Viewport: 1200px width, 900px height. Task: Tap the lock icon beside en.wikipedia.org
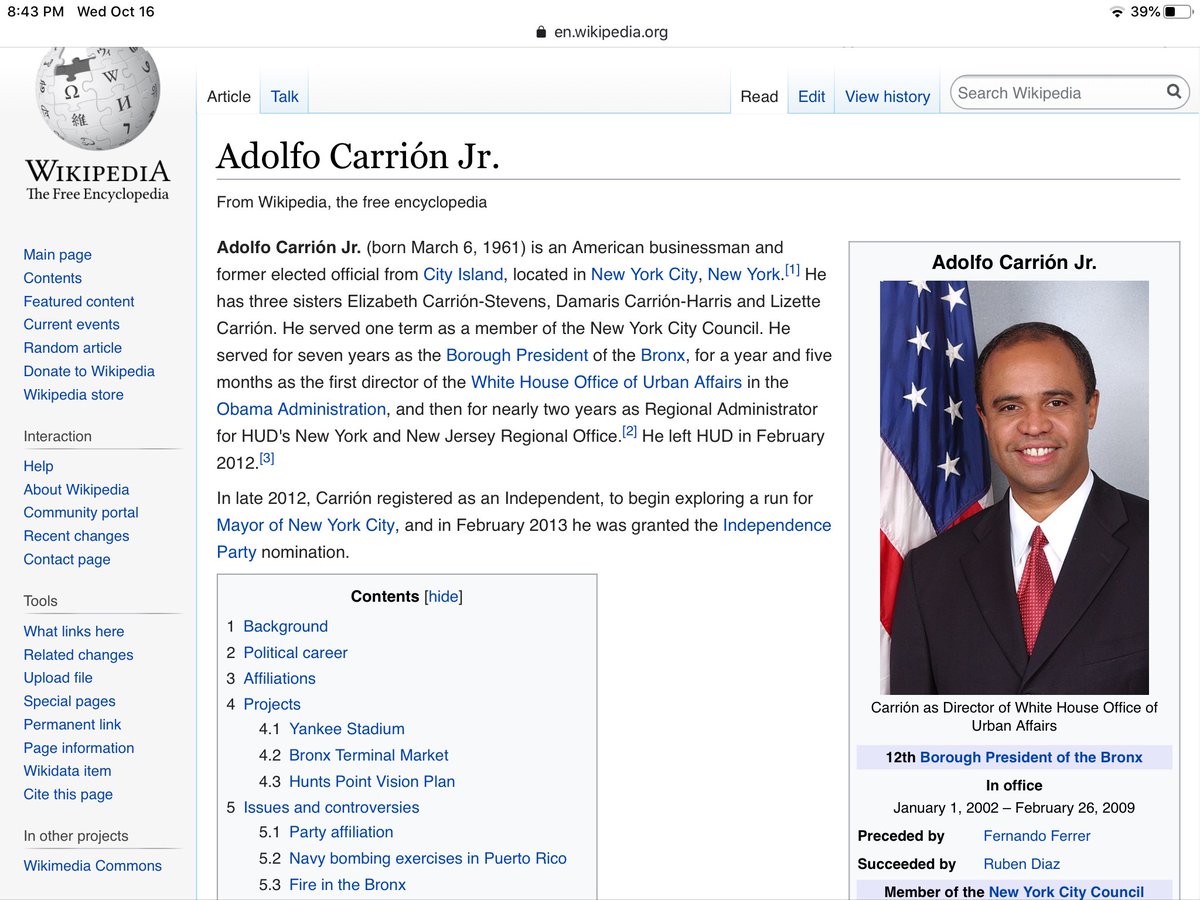click(542, 32)
